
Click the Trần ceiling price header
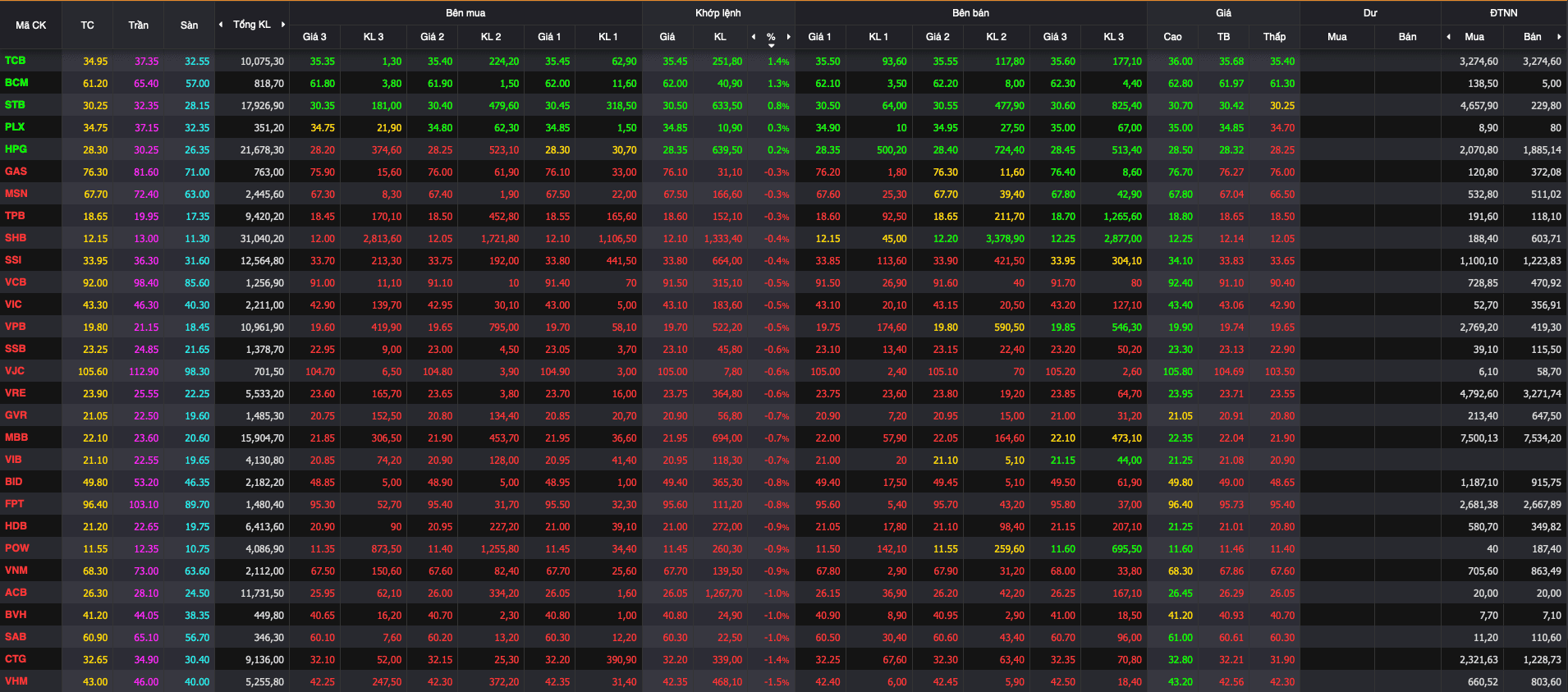pyautogui.click(x=138, y=25)
